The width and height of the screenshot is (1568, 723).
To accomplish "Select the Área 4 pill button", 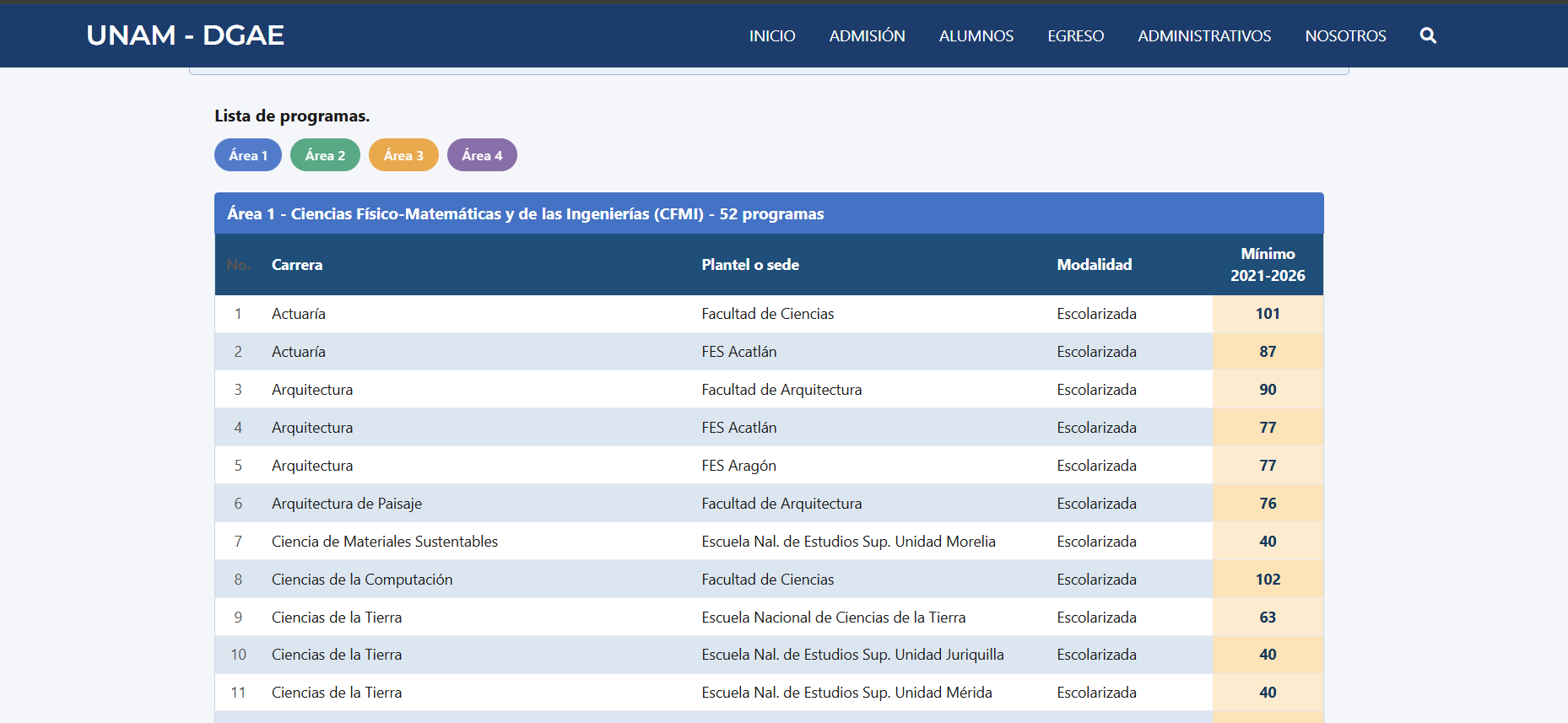I will click(x=482, y=155).
